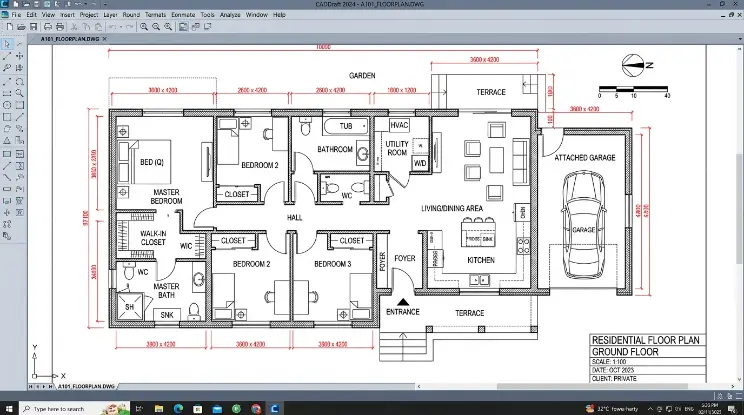The width and height of the screenshot is (744, 415).
Task: Click the taskbar search box
Action: click(75, 408)
